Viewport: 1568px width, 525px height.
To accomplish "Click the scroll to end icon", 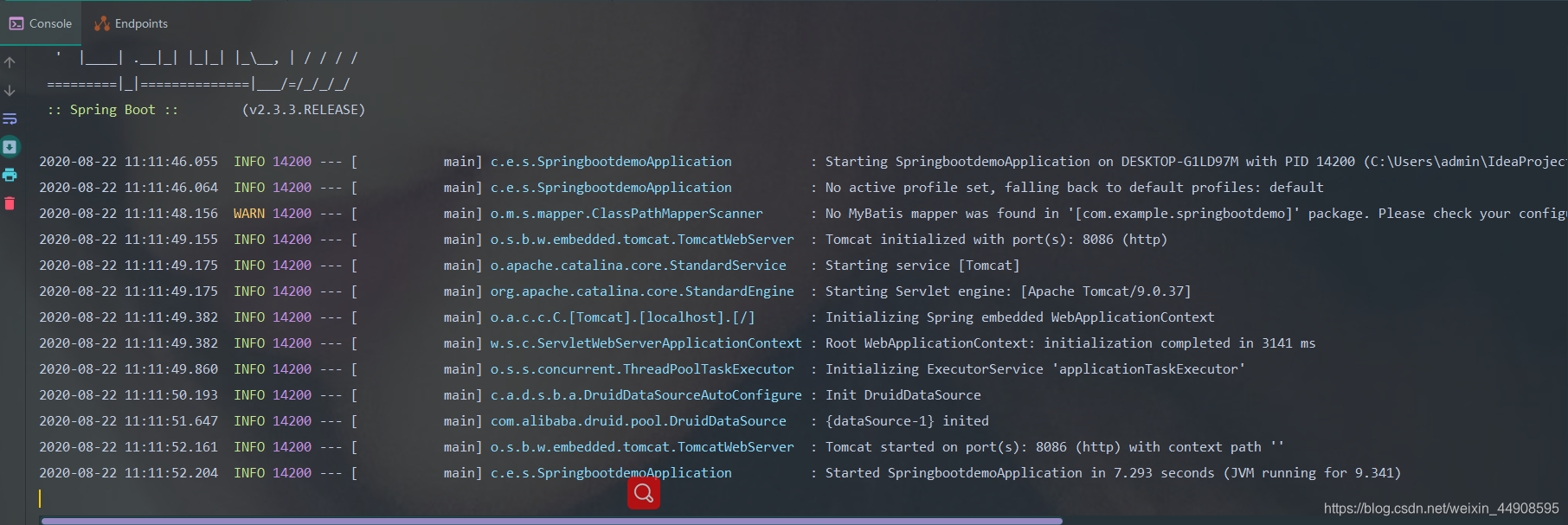I will 10,146.
